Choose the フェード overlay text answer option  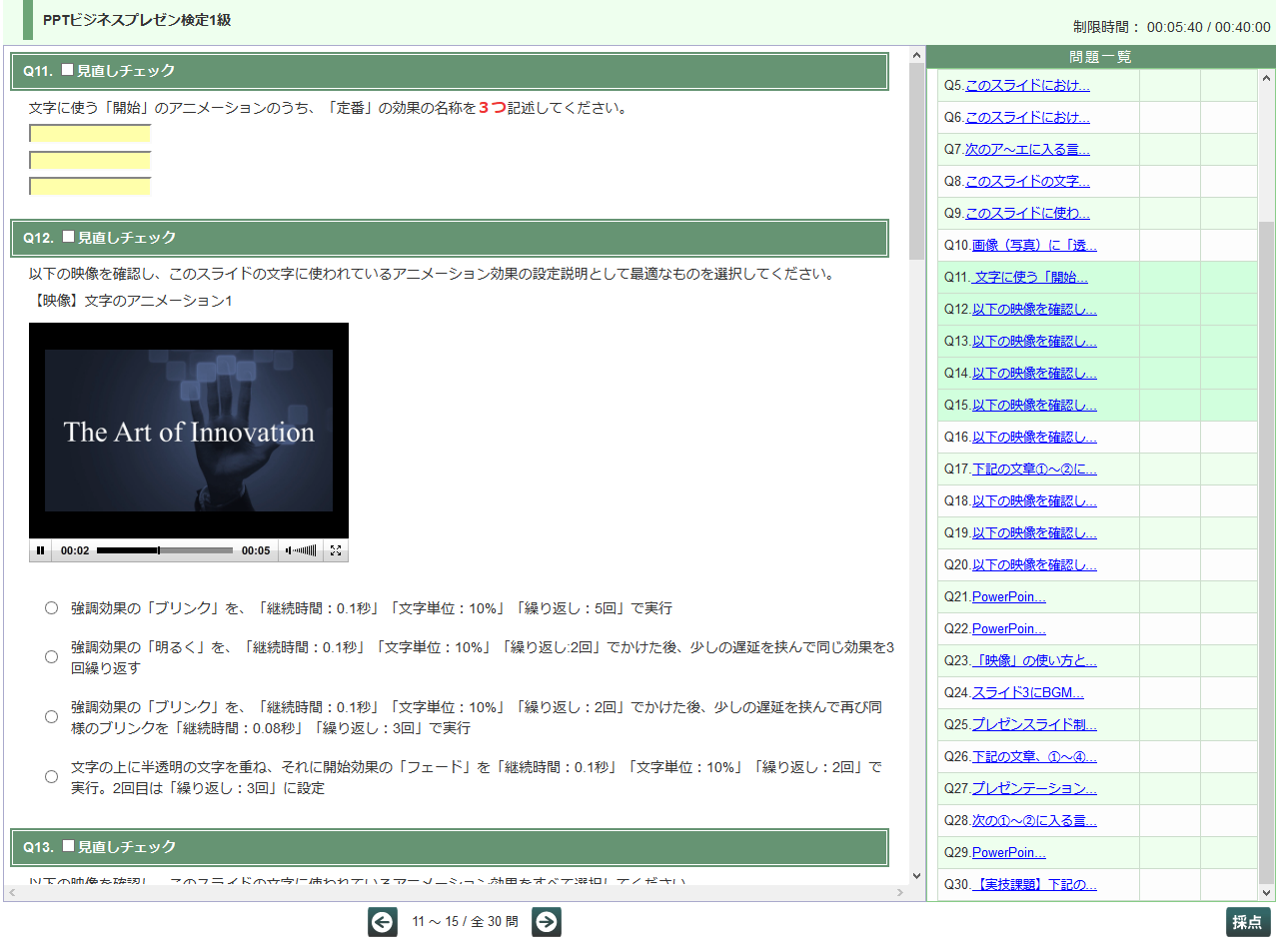51,777
